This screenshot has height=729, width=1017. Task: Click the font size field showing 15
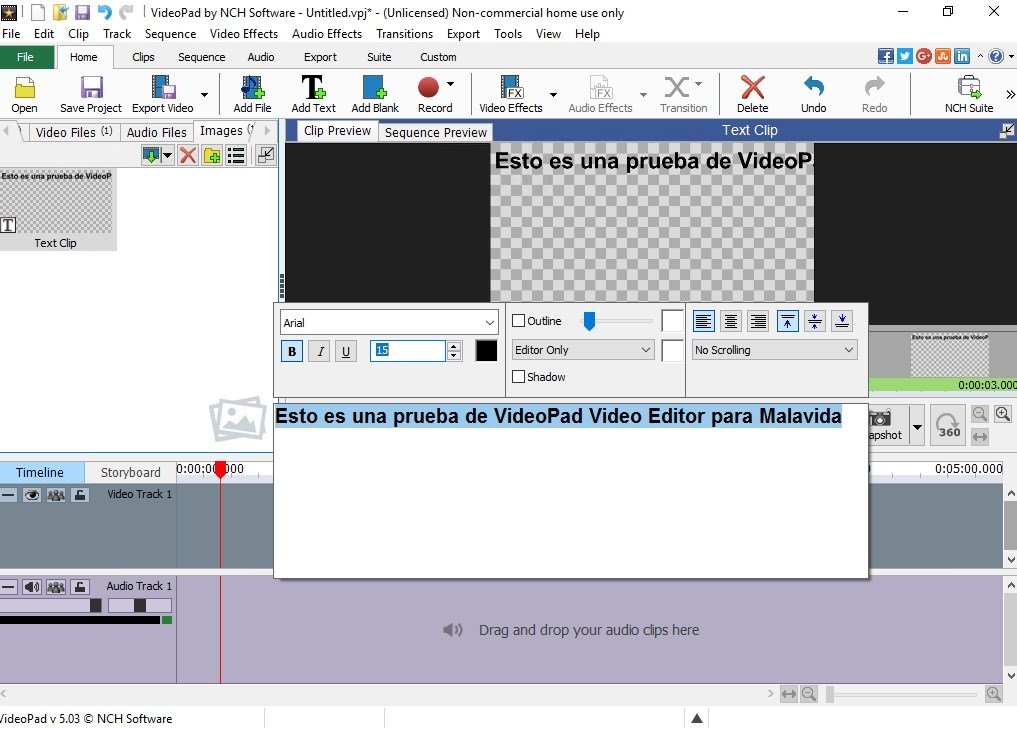point(407,351)
